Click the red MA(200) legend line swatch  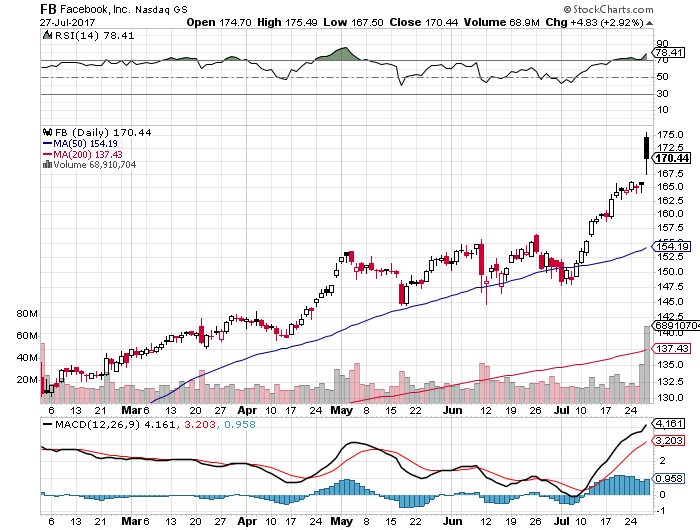click(45, 154)
